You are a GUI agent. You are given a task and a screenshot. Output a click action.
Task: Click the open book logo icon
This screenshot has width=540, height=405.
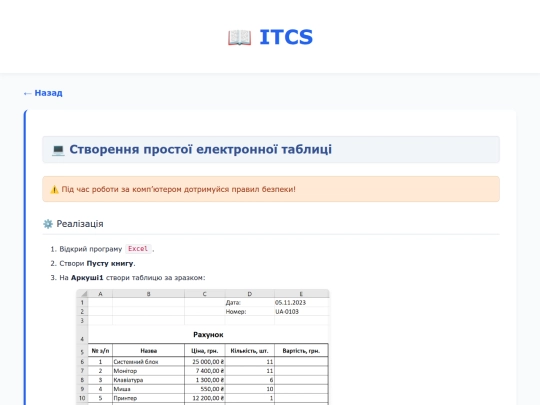pos(239,37)
